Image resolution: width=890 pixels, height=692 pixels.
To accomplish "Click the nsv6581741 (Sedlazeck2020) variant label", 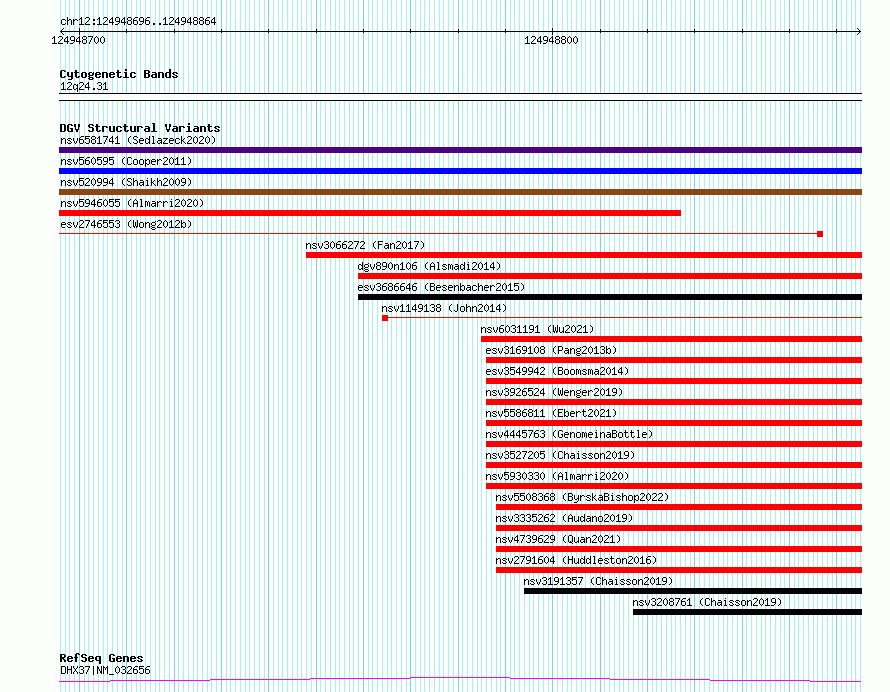I will 138,140.
